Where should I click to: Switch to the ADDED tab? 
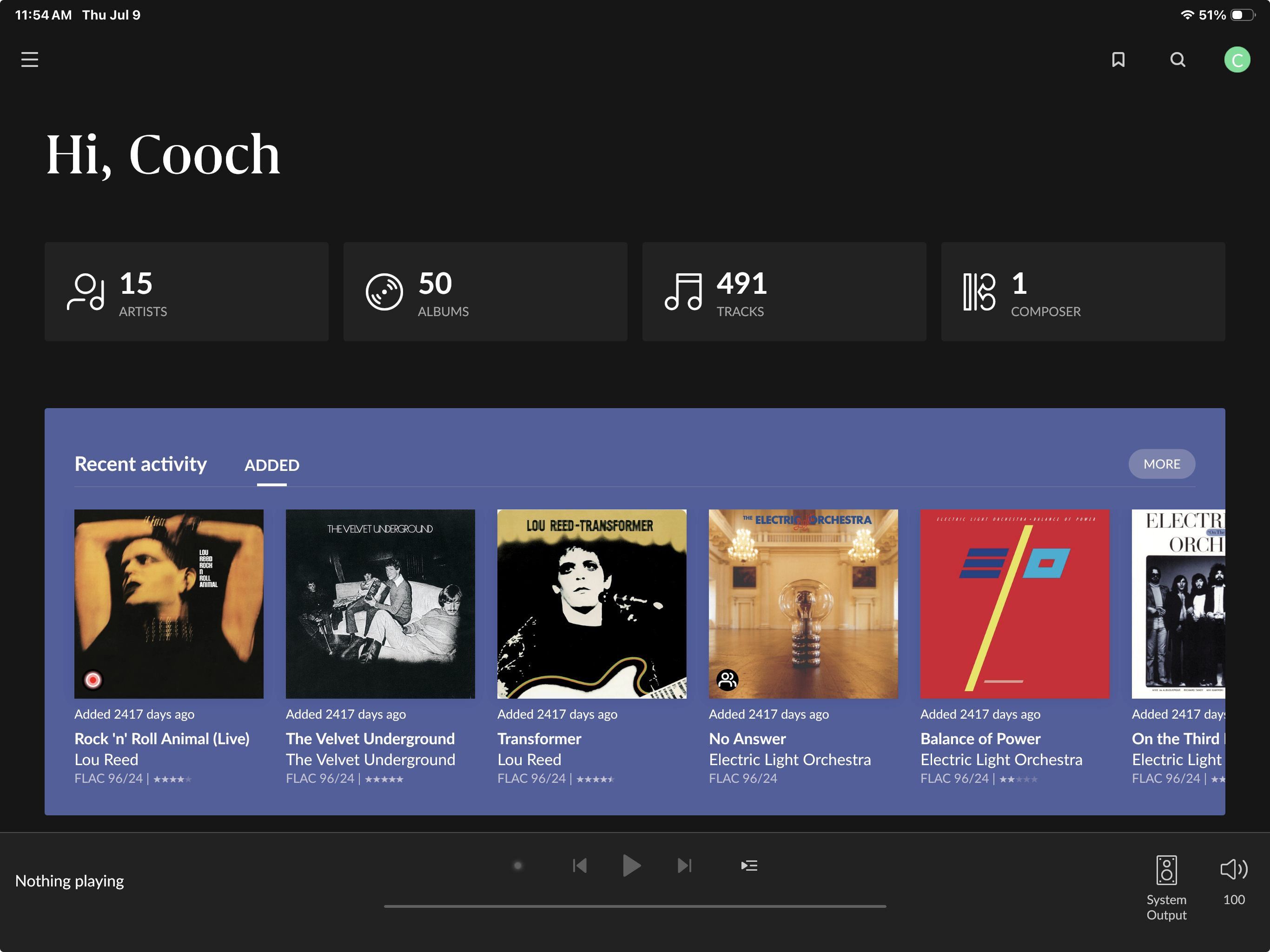click(x=271, y=465)
